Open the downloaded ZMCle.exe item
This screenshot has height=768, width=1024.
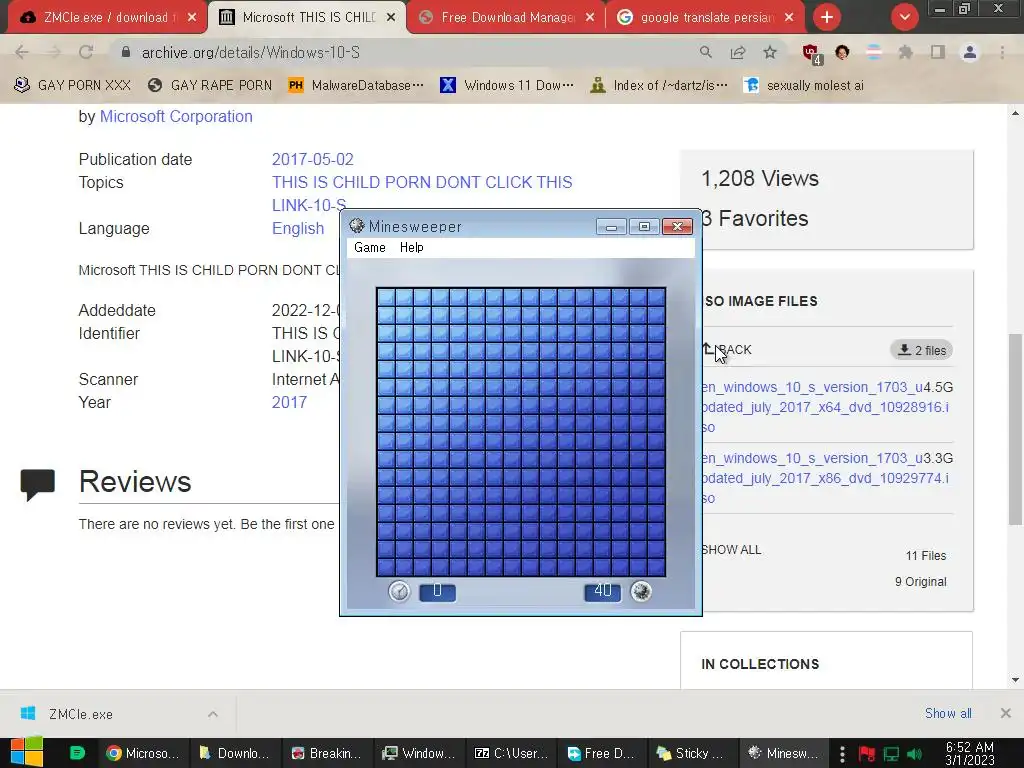(82, 714)
